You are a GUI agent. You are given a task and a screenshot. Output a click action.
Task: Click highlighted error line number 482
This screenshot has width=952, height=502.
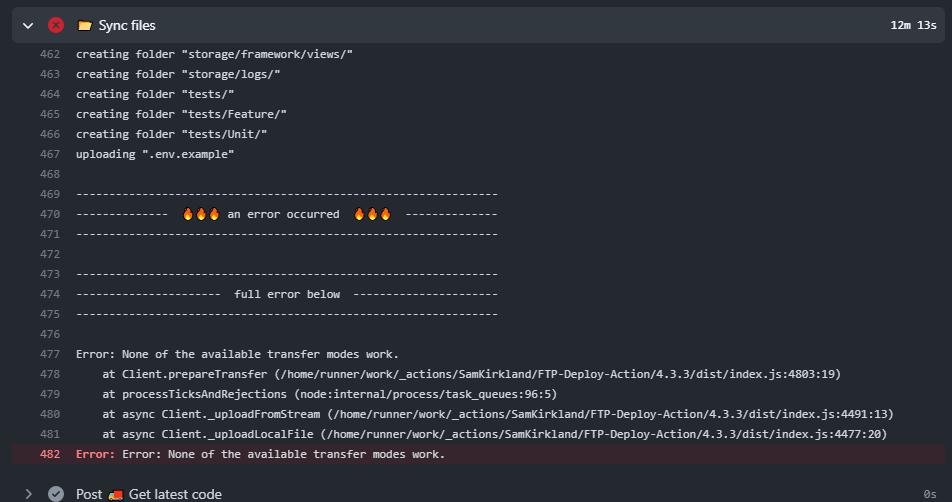[x=49, y=454]
